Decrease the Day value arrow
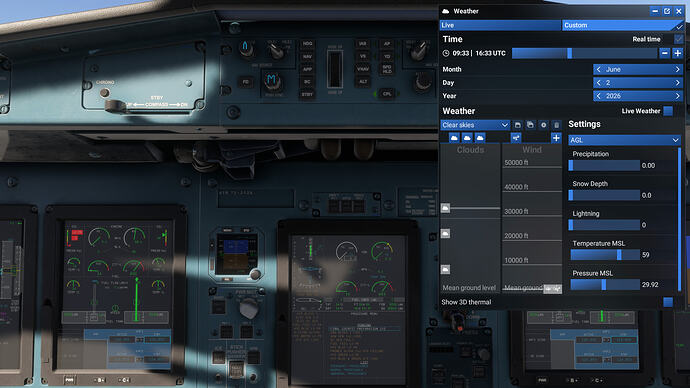The image size is (690, 388). tap(598, 83)
